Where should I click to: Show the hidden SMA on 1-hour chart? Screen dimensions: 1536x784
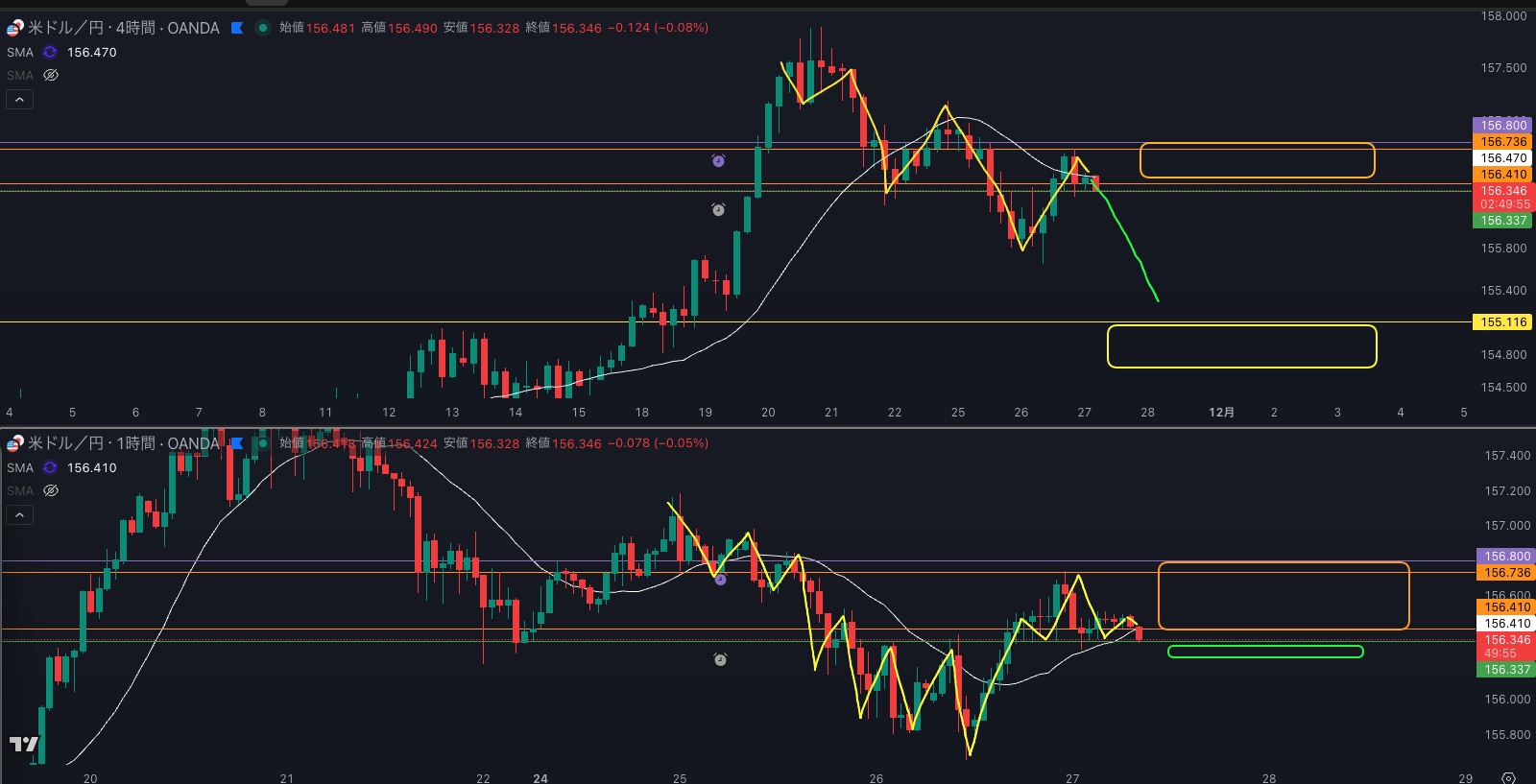coord(51,490)
